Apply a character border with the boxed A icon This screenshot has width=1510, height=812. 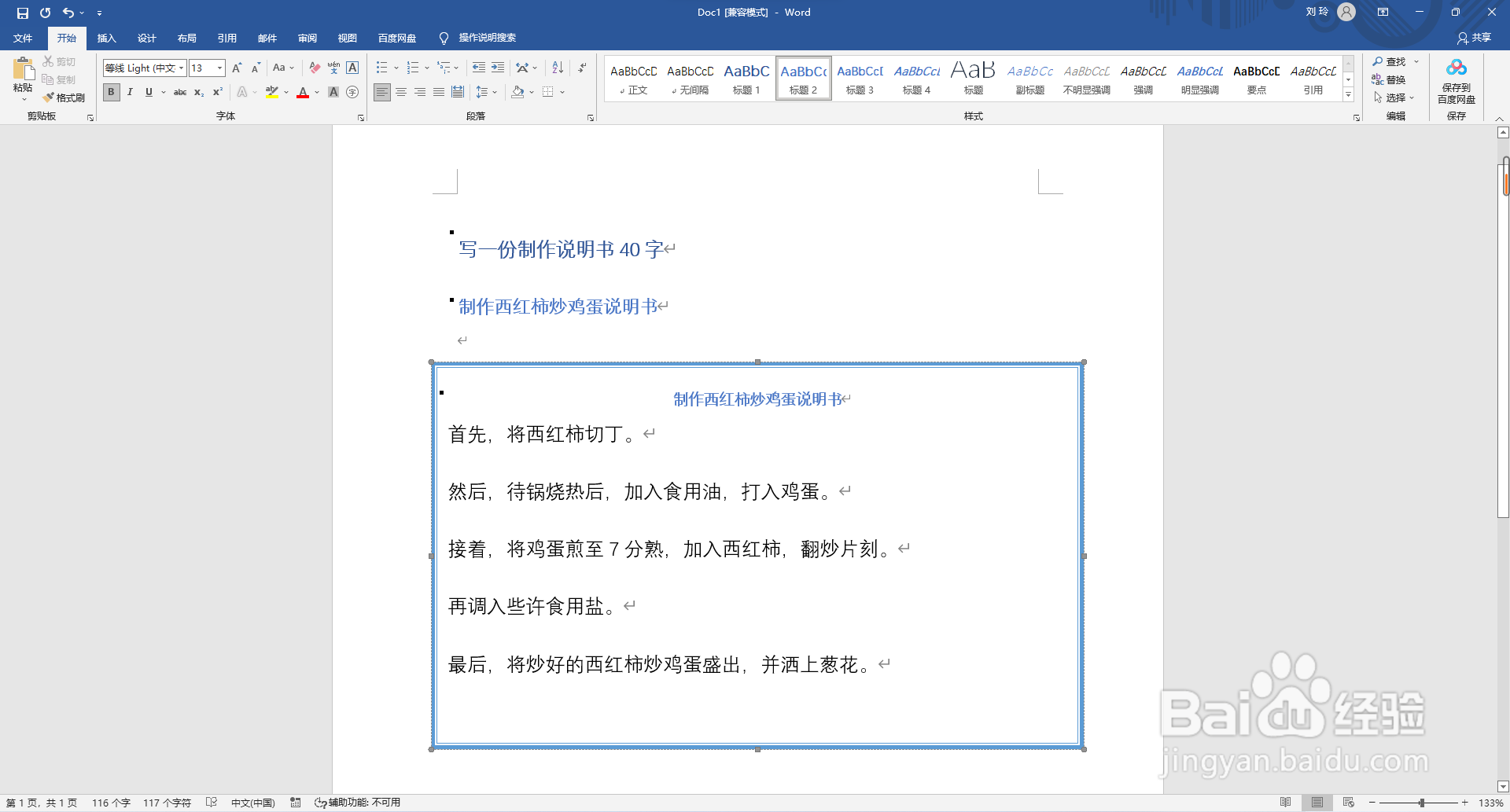352,68
